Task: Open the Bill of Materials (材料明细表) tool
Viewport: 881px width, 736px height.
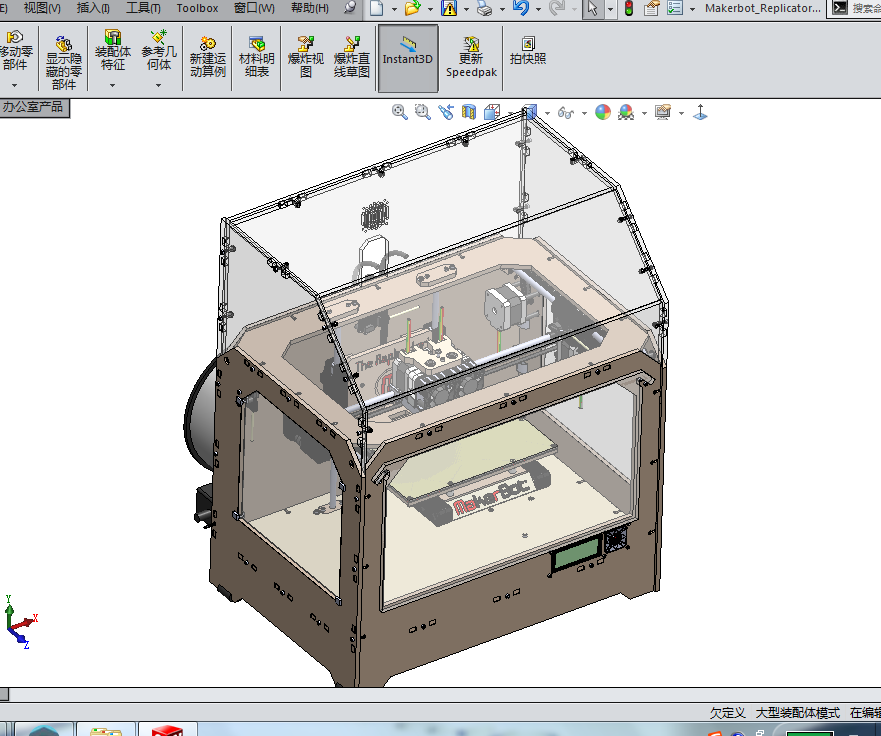Action: click(x=258, y=58)
